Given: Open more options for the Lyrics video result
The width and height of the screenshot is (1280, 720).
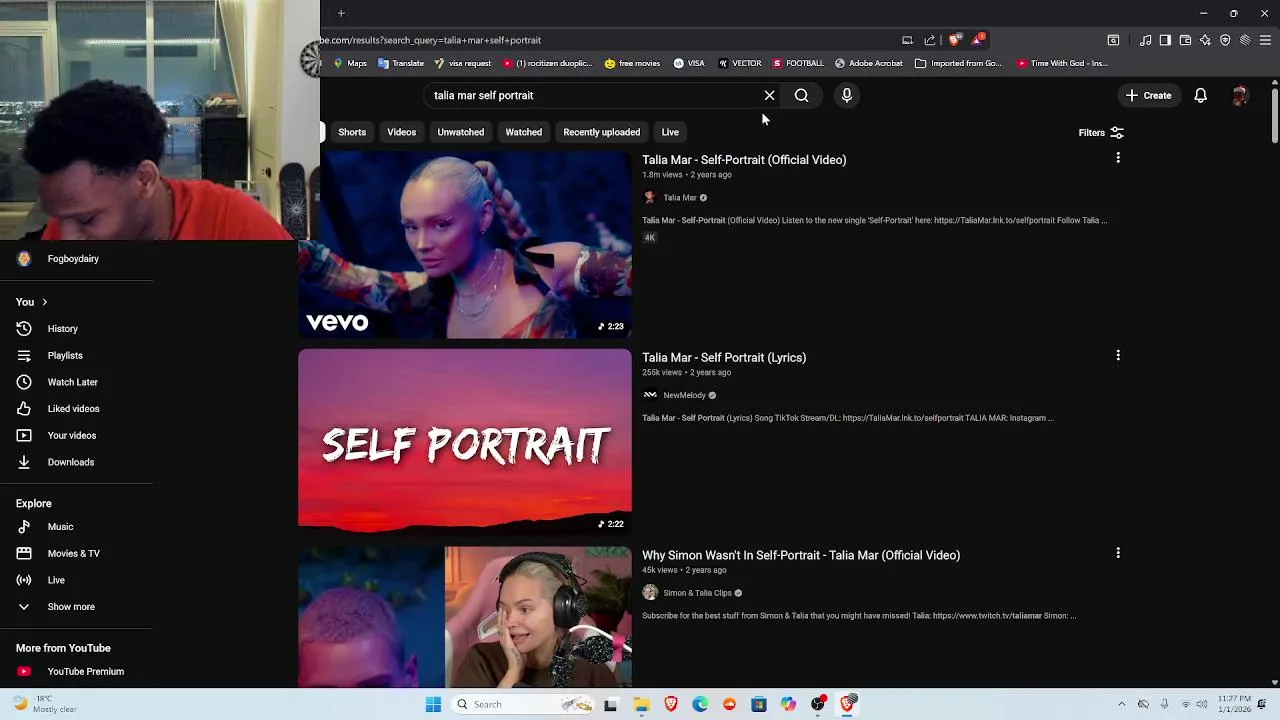Looking at the screenshot, I should coord(1118,355).
